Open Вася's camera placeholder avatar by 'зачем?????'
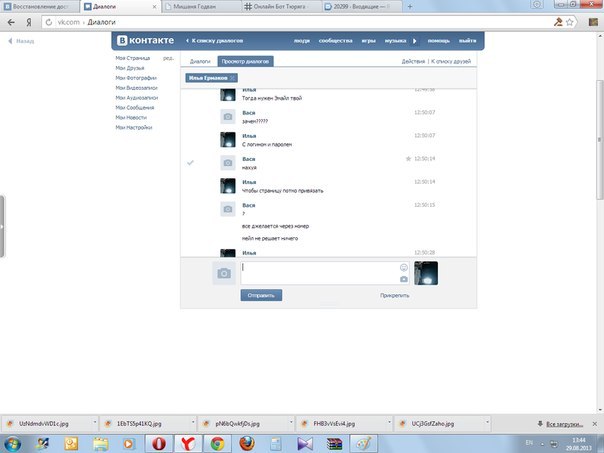This screenshot has width=604, height=453. tap(228, 117)
